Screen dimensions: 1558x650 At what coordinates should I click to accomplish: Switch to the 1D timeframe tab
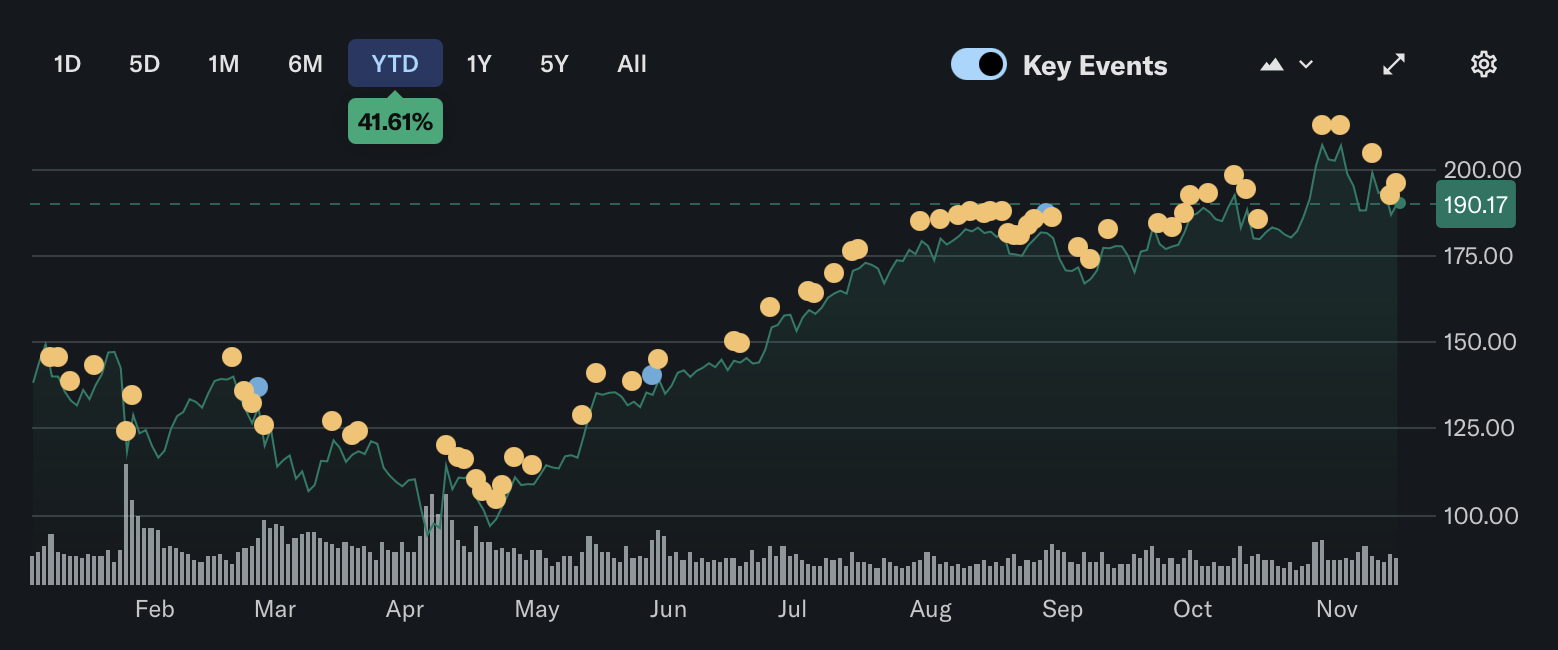click(66, 63)
